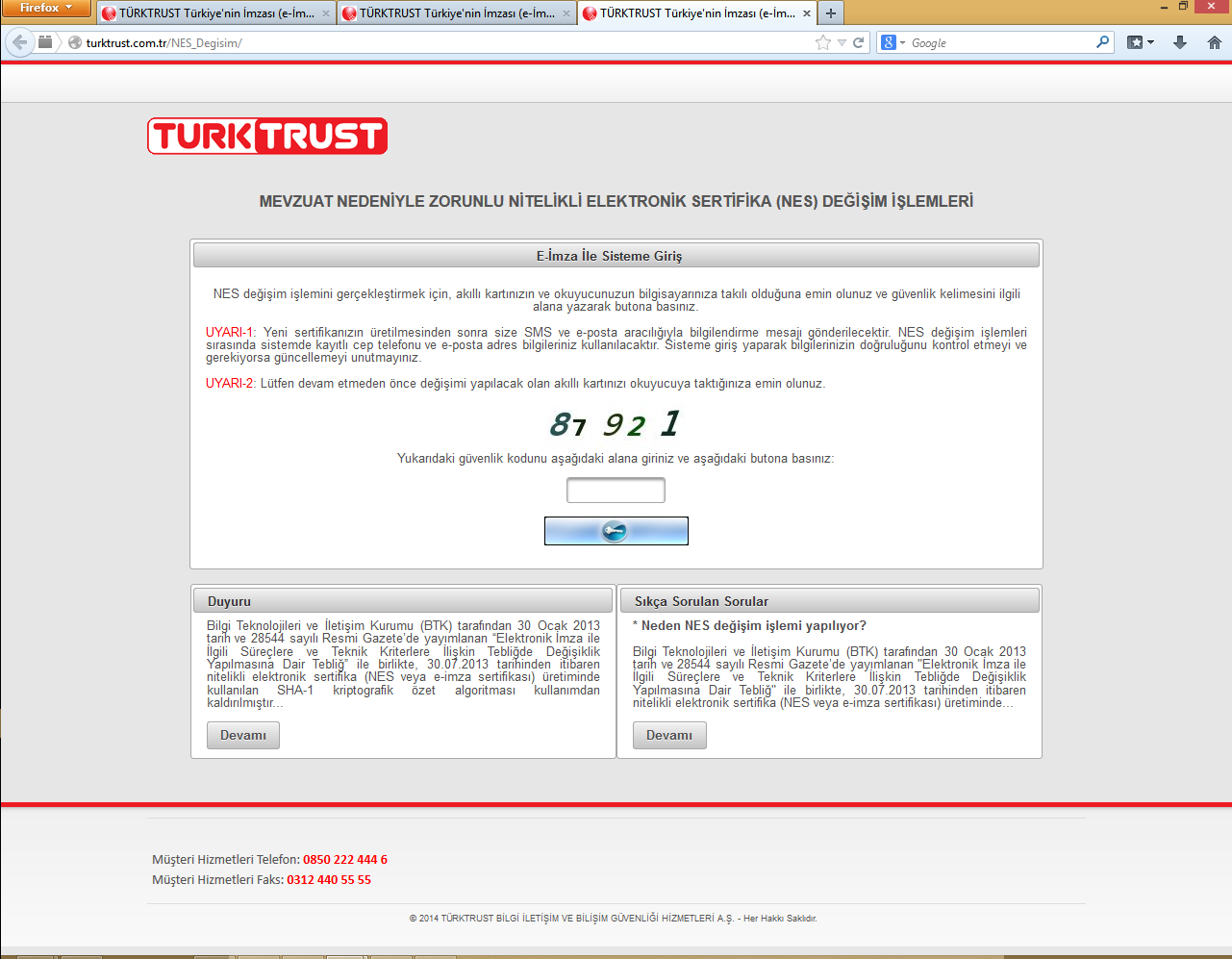Image resolution: width=1232 pixels, height=959 pixels.
Task: Close the second TÜRKTRUST tab
Action: tap(566, 13)
